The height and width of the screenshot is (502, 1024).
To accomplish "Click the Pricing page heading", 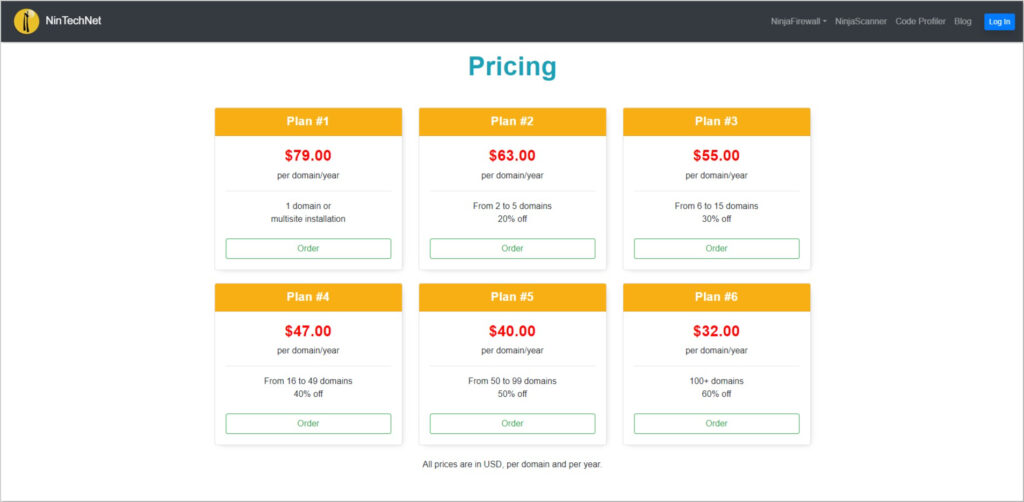I will pos(513,67).
